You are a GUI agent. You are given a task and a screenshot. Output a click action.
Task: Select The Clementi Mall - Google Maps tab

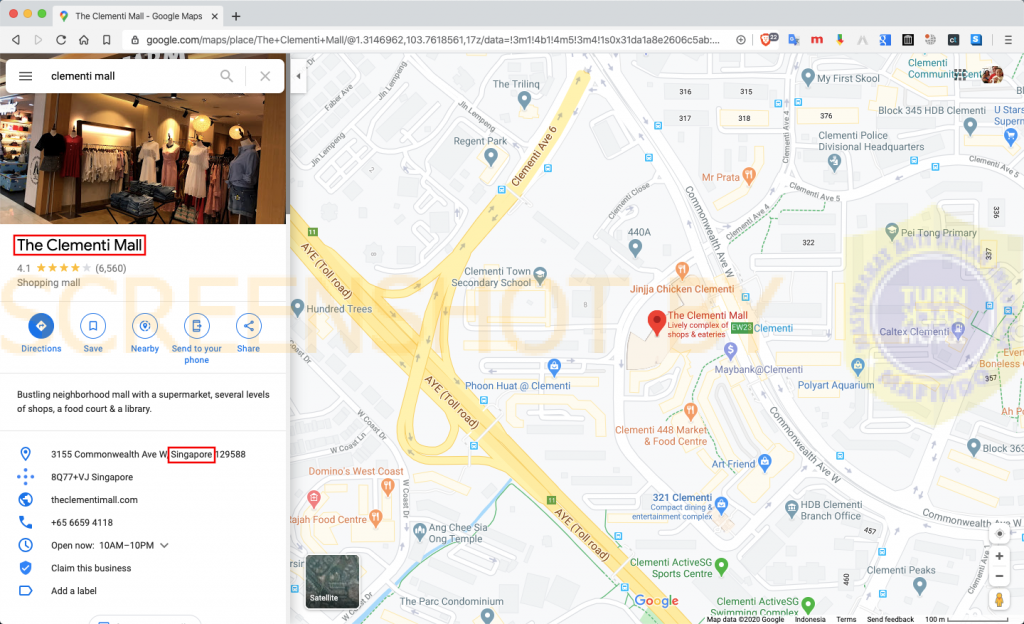click(138, 16)
